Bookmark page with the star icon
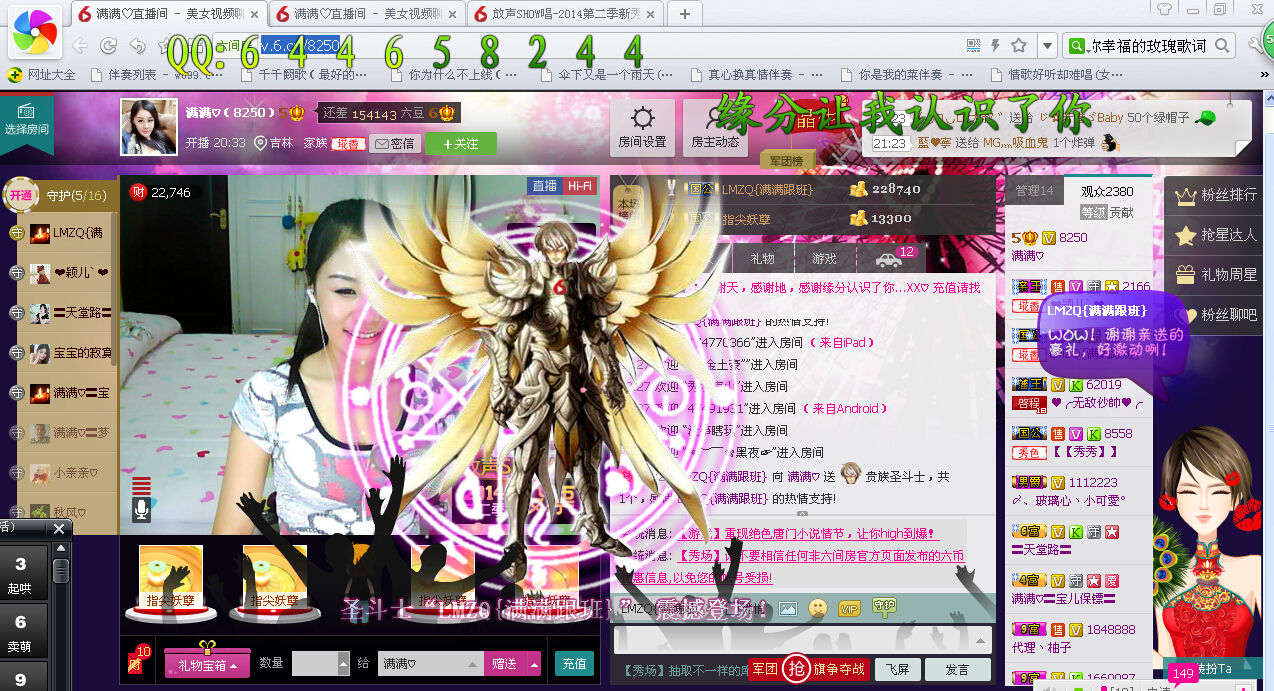 click(1019, 46)
